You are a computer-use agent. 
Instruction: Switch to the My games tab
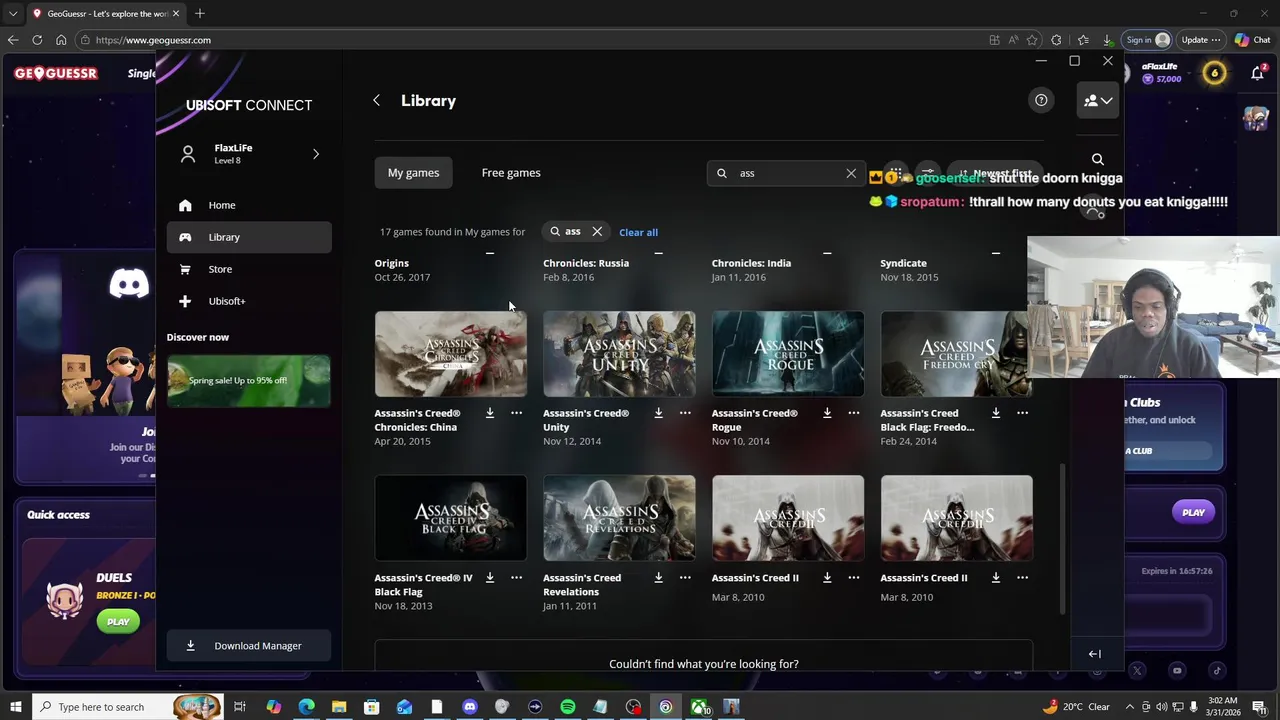pyautogui.click(x=413, y=173)
